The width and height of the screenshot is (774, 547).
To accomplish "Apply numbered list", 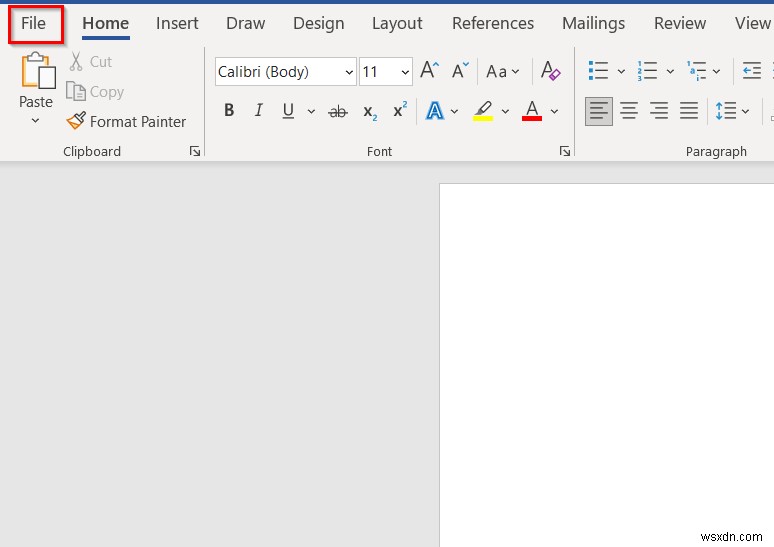I will click(x=647, y=71).
